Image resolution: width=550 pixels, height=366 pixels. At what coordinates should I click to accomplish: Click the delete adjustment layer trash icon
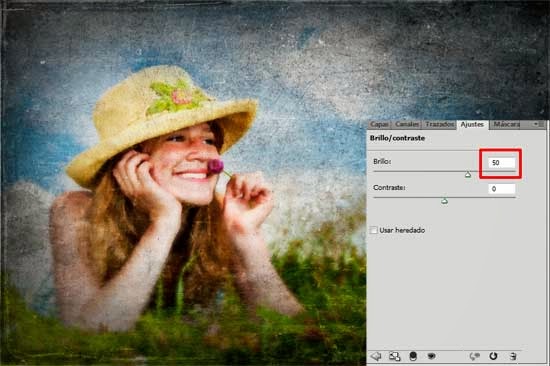point(513,356)
